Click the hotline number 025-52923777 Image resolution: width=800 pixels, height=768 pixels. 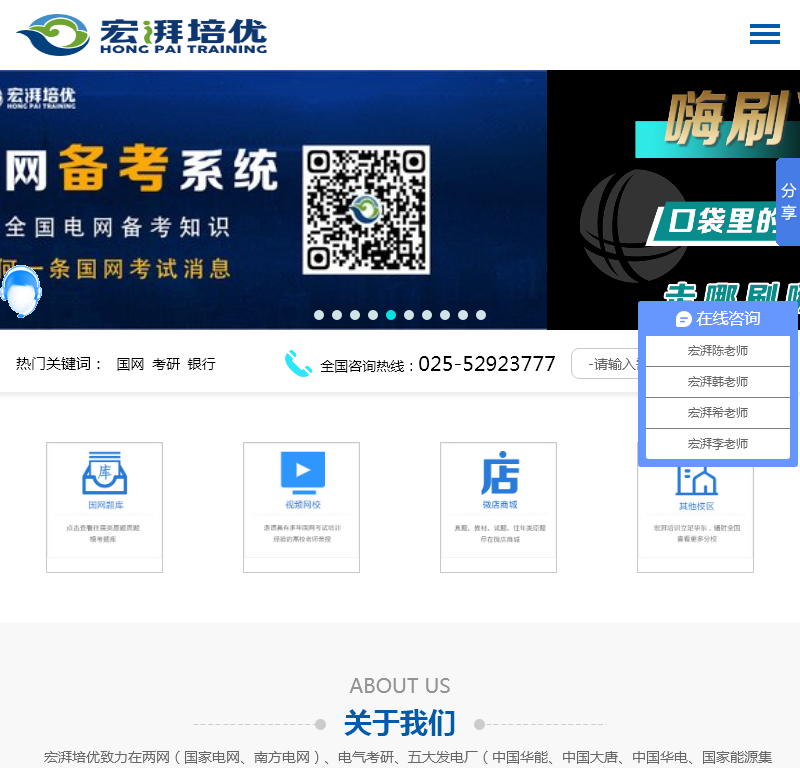(x=487, y=364)
